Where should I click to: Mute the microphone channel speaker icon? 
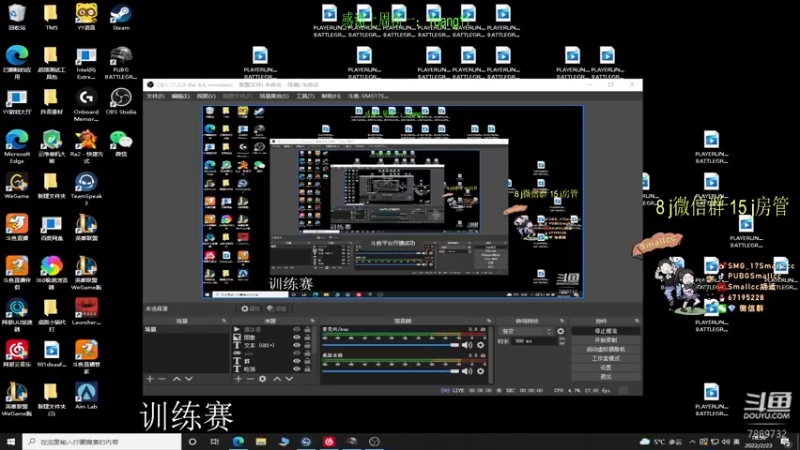point(467,345)
